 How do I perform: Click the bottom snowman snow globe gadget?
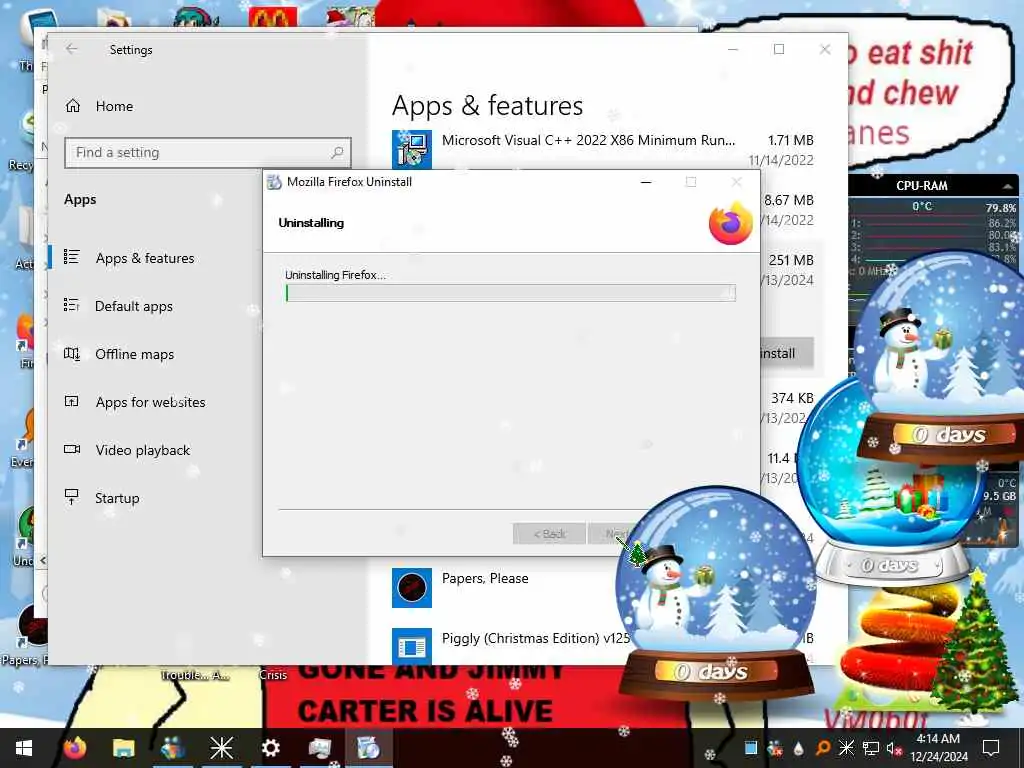[x=715, y=591]
